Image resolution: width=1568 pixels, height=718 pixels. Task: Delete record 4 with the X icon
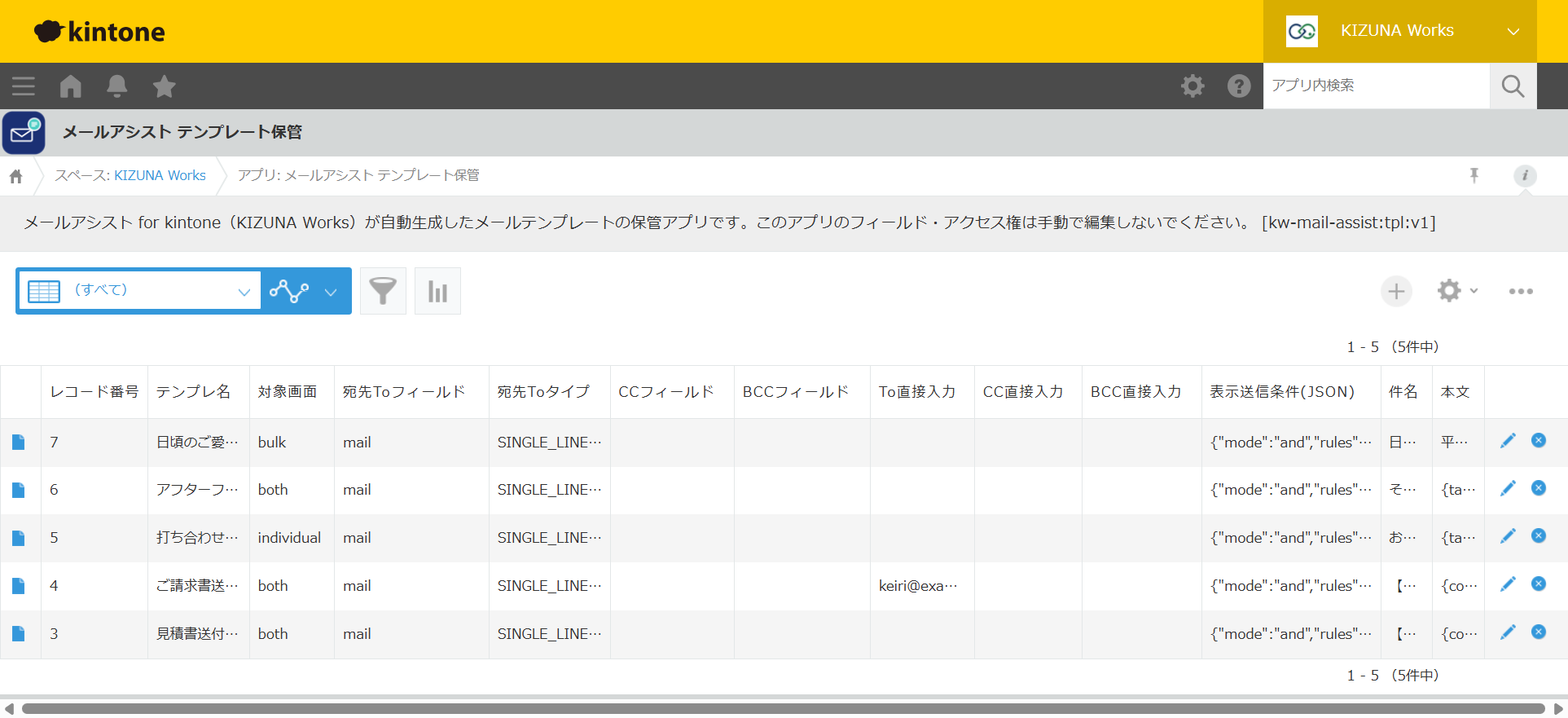(1539, 584)
